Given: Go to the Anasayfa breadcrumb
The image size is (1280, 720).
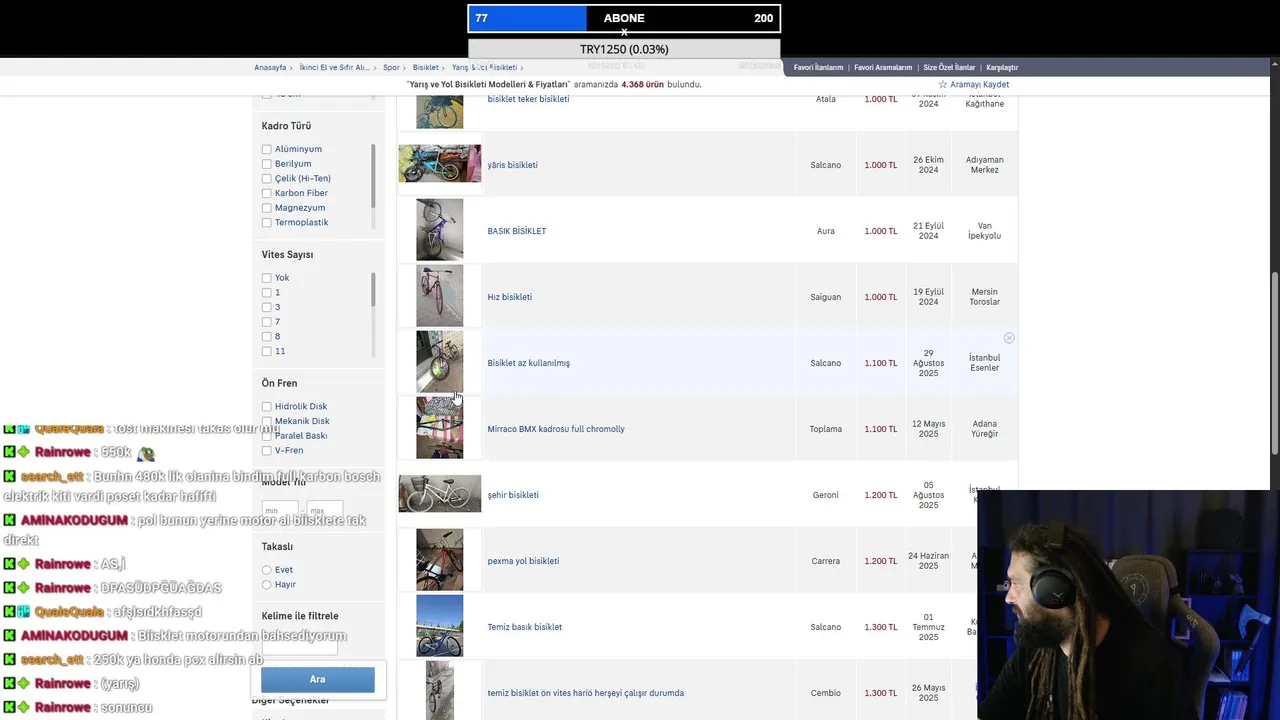Looking at the screenshot, I should 270,67.
